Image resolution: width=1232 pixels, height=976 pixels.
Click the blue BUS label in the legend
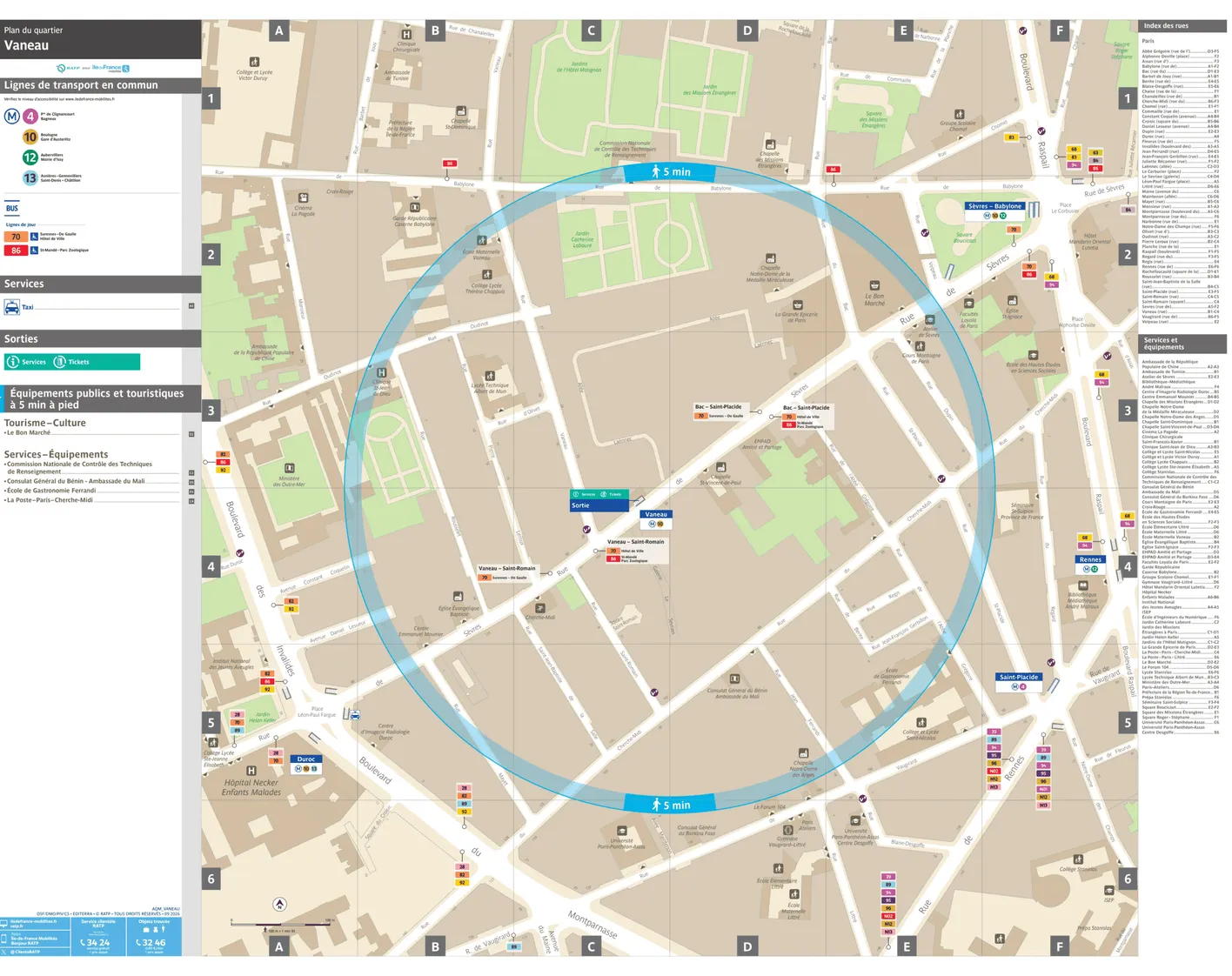click(x=12, y=209)
